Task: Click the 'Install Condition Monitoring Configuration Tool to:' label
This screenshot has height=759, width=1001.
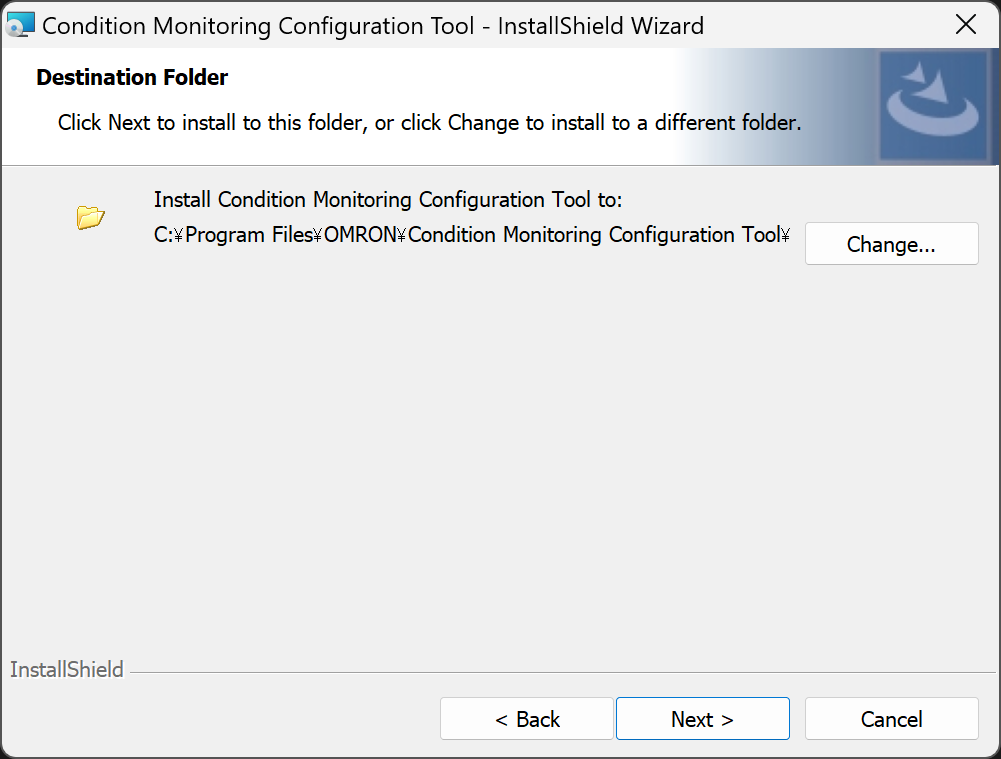Action: click(x=388, y=199)
